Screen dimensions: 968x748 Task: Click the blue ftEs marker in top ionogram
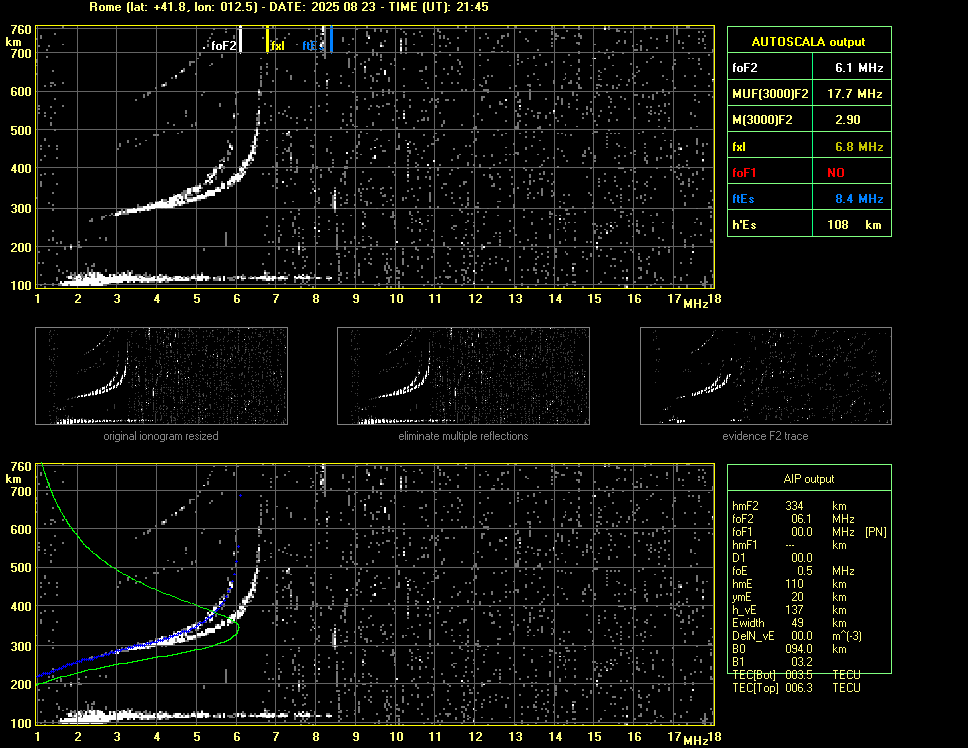(x=332, y=39)
